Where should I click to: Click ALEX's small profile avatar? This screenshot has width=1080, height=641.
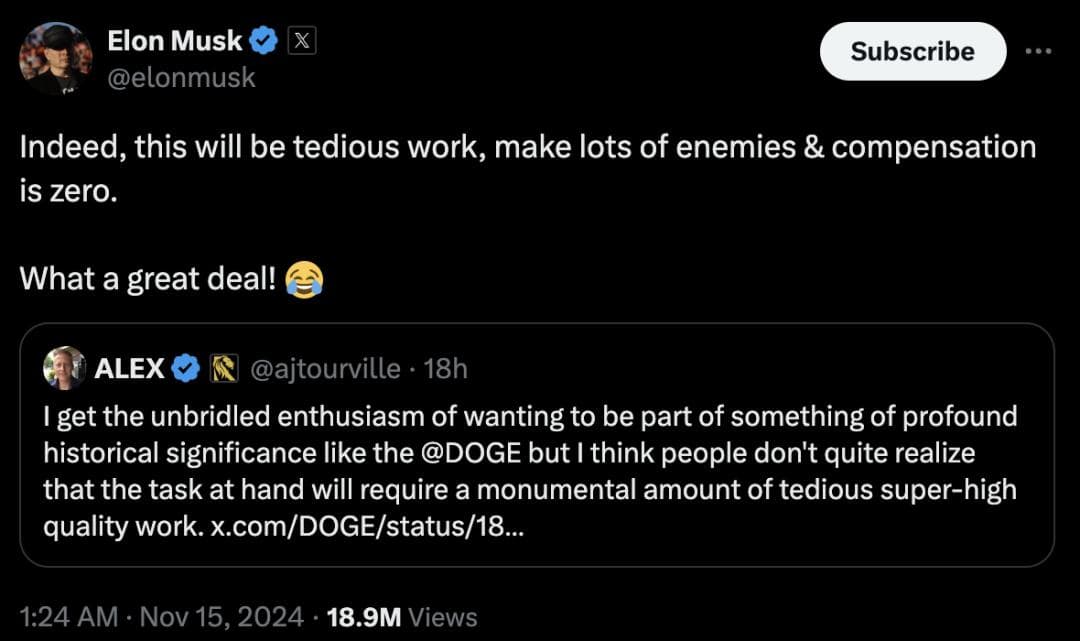coord(65,369)
